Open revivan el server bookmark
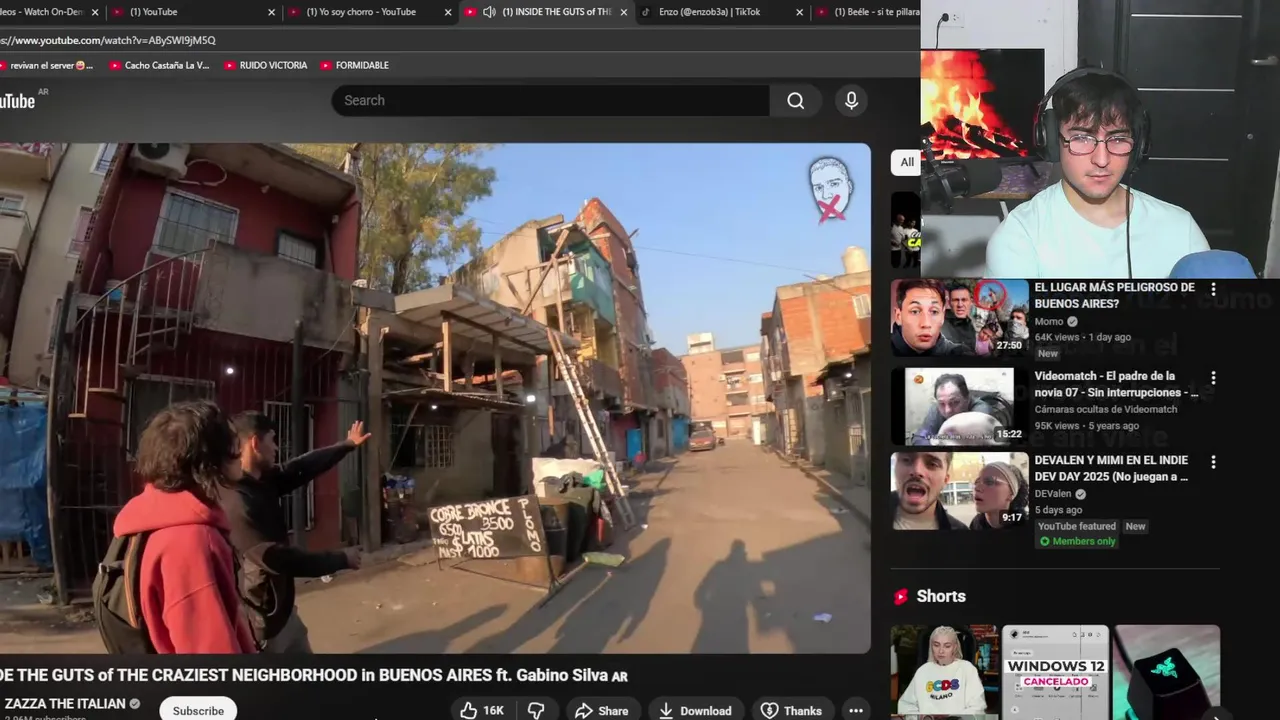Screen dimensions: 1280x720 (47, 65)
